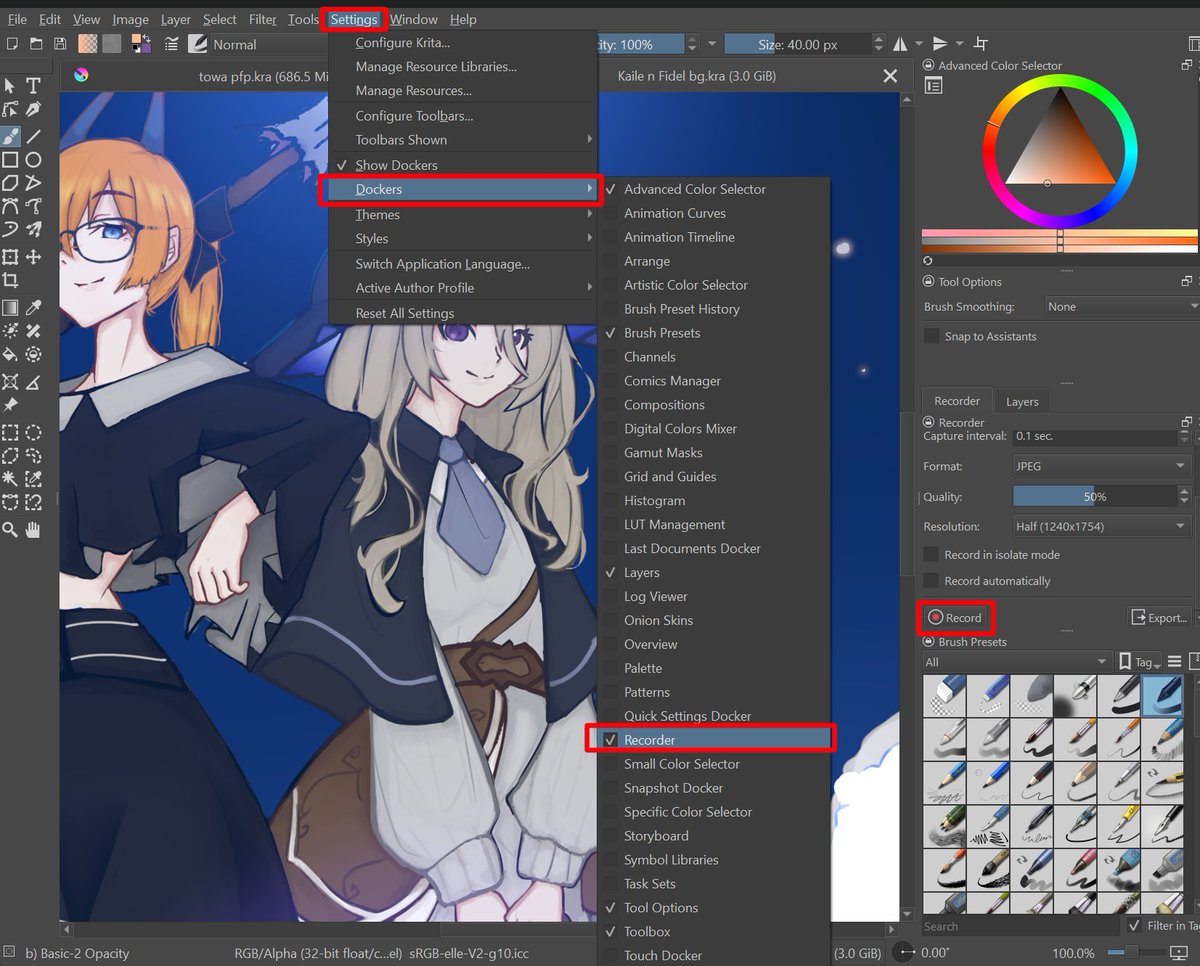The height and width of the screenshot is (966, 1200).
Task: Select the Freehand Brush tool
Action: click(x=10, y=135)
